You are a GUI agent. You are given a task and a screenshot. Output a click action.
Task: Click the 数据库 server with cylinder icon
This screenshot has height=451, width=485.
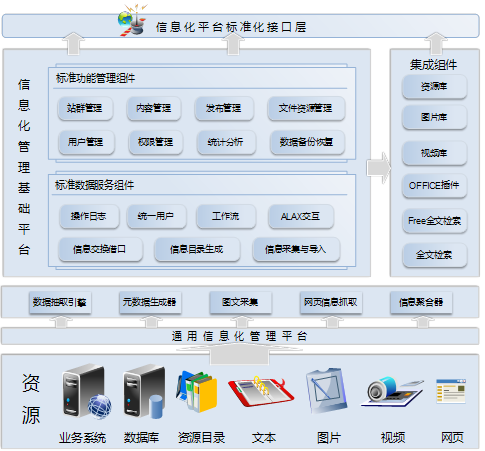144,391
